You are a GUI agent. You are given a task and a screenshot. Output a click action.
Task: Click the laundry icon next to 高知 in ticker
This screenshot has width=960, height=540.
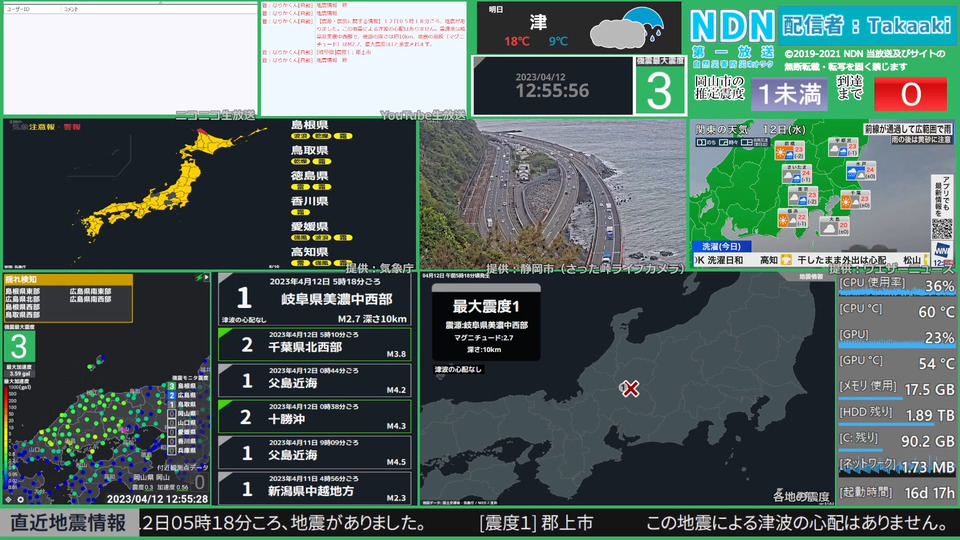[786, 260]
